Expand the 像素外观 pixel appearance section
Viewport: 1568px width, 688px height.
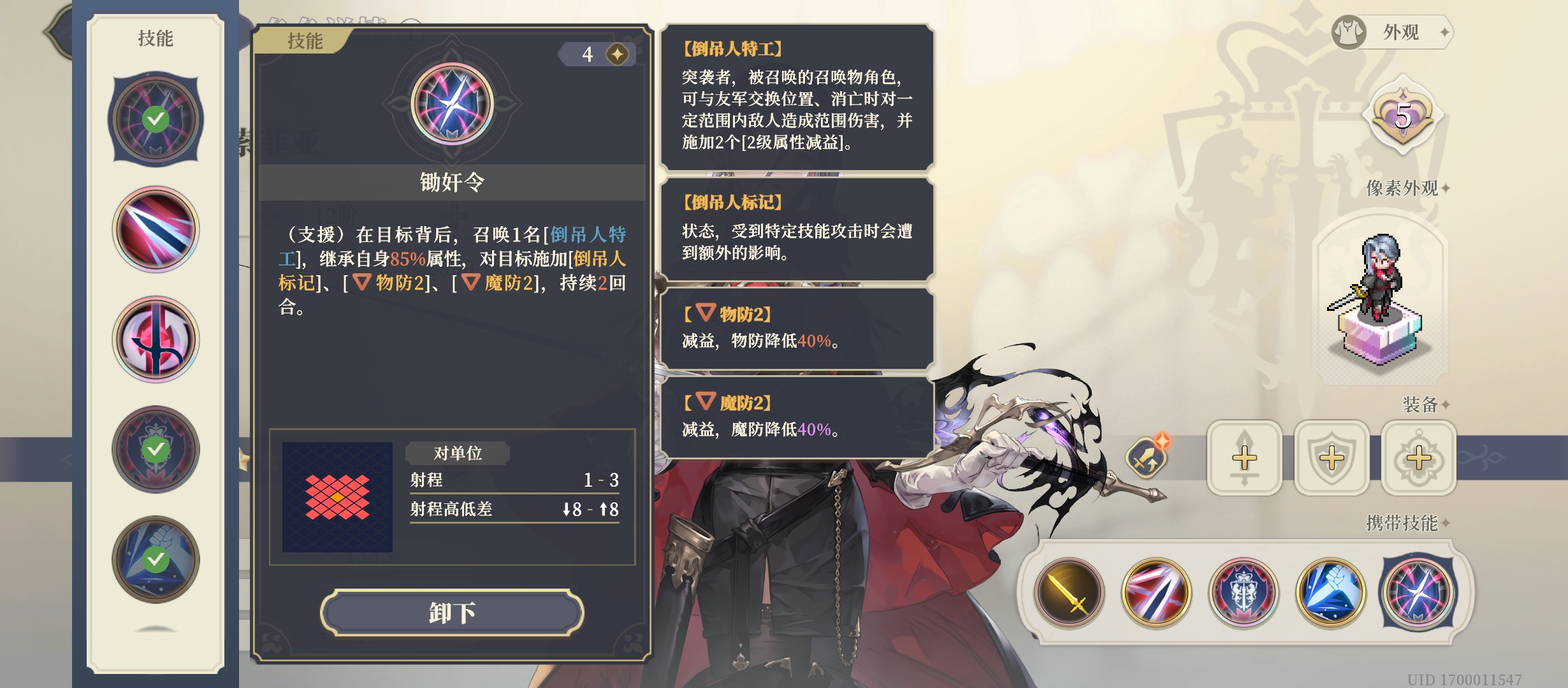[1408, 188]
